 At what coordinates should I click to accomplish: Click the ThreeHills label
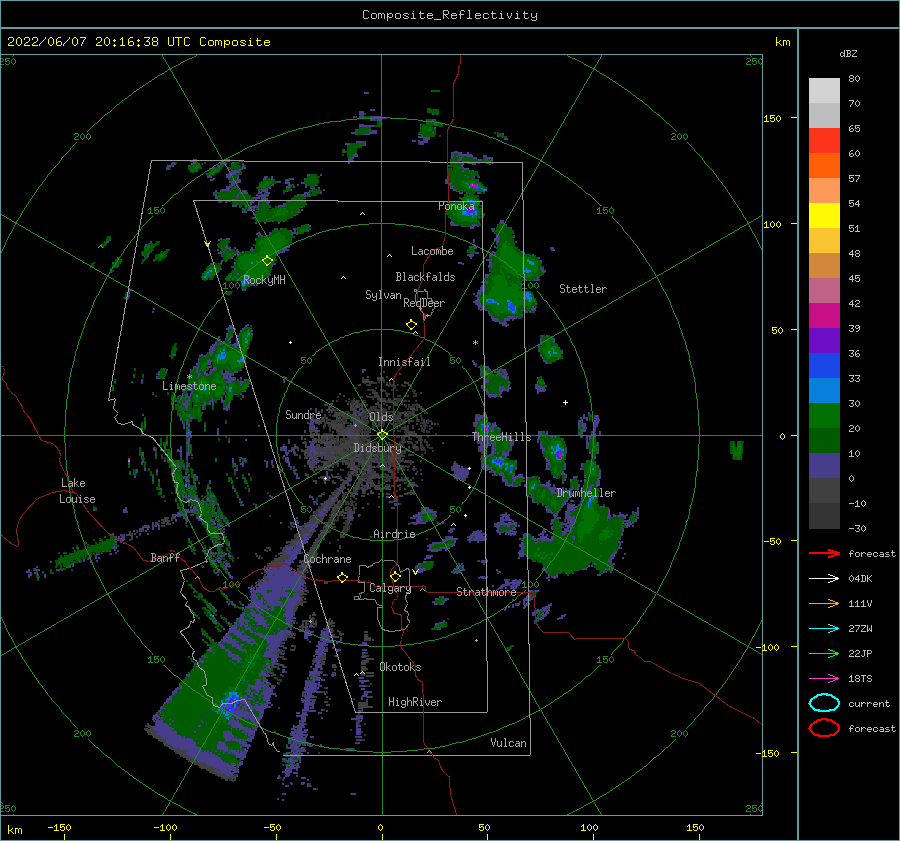(501, 437)
